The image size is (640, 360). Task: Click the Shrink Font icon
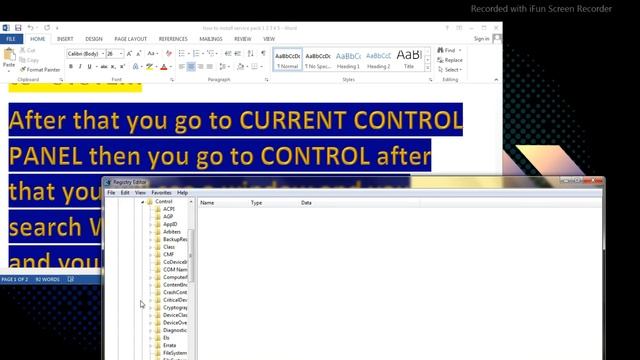coord(139,53)
